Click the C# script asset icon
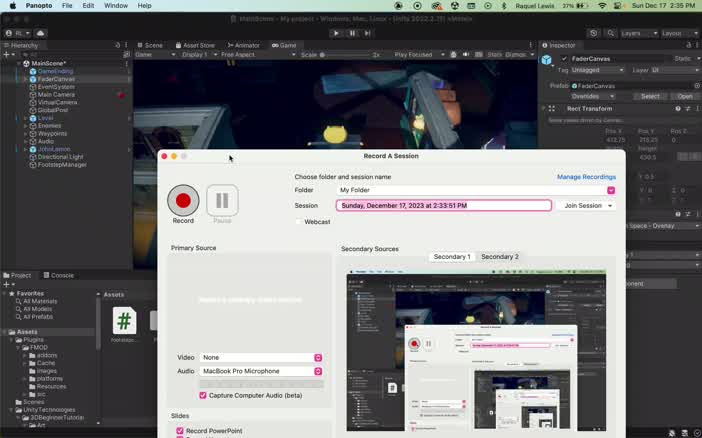 pos(124,320)
